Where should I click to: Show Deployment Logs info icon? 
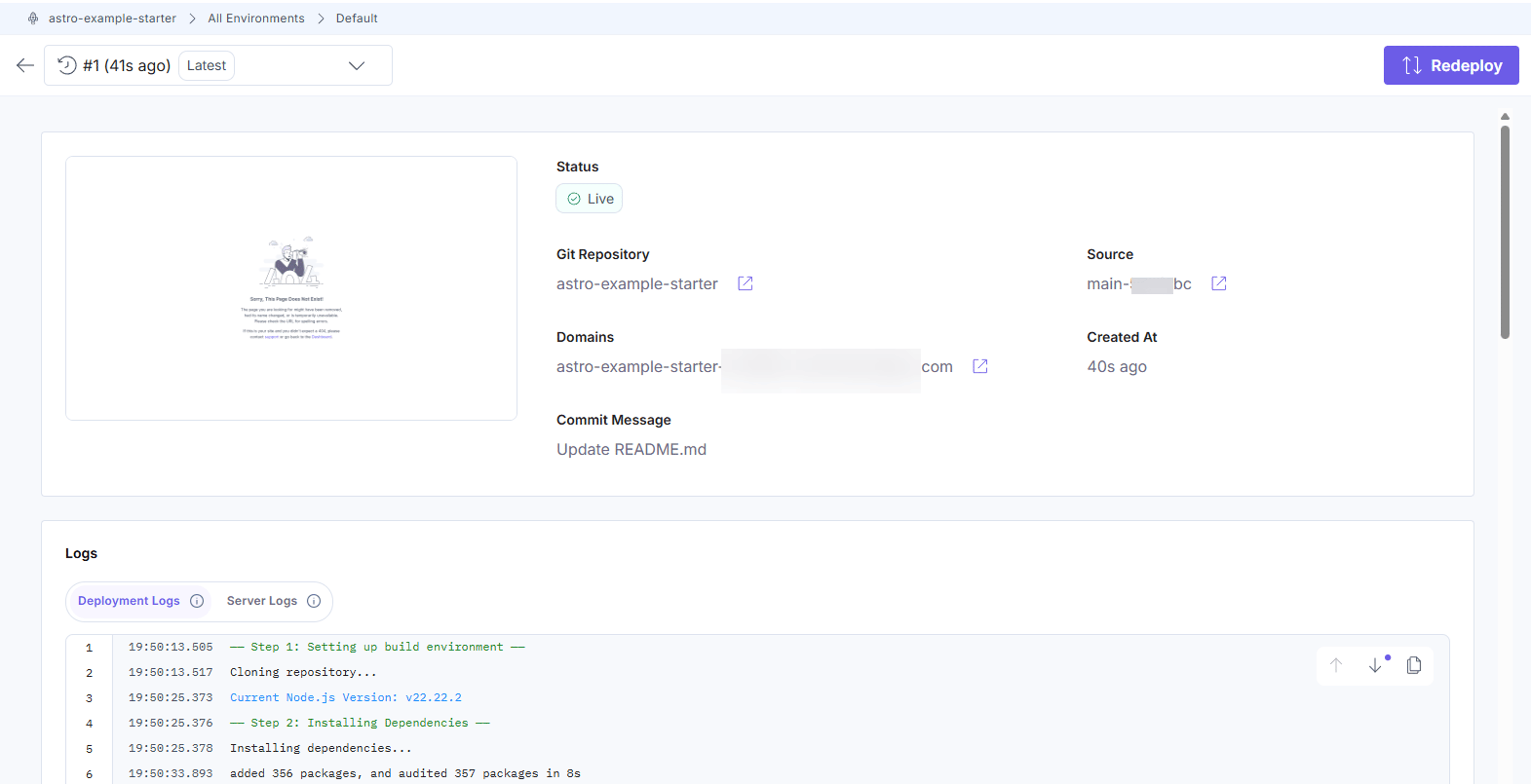click(x=197, y=601)
